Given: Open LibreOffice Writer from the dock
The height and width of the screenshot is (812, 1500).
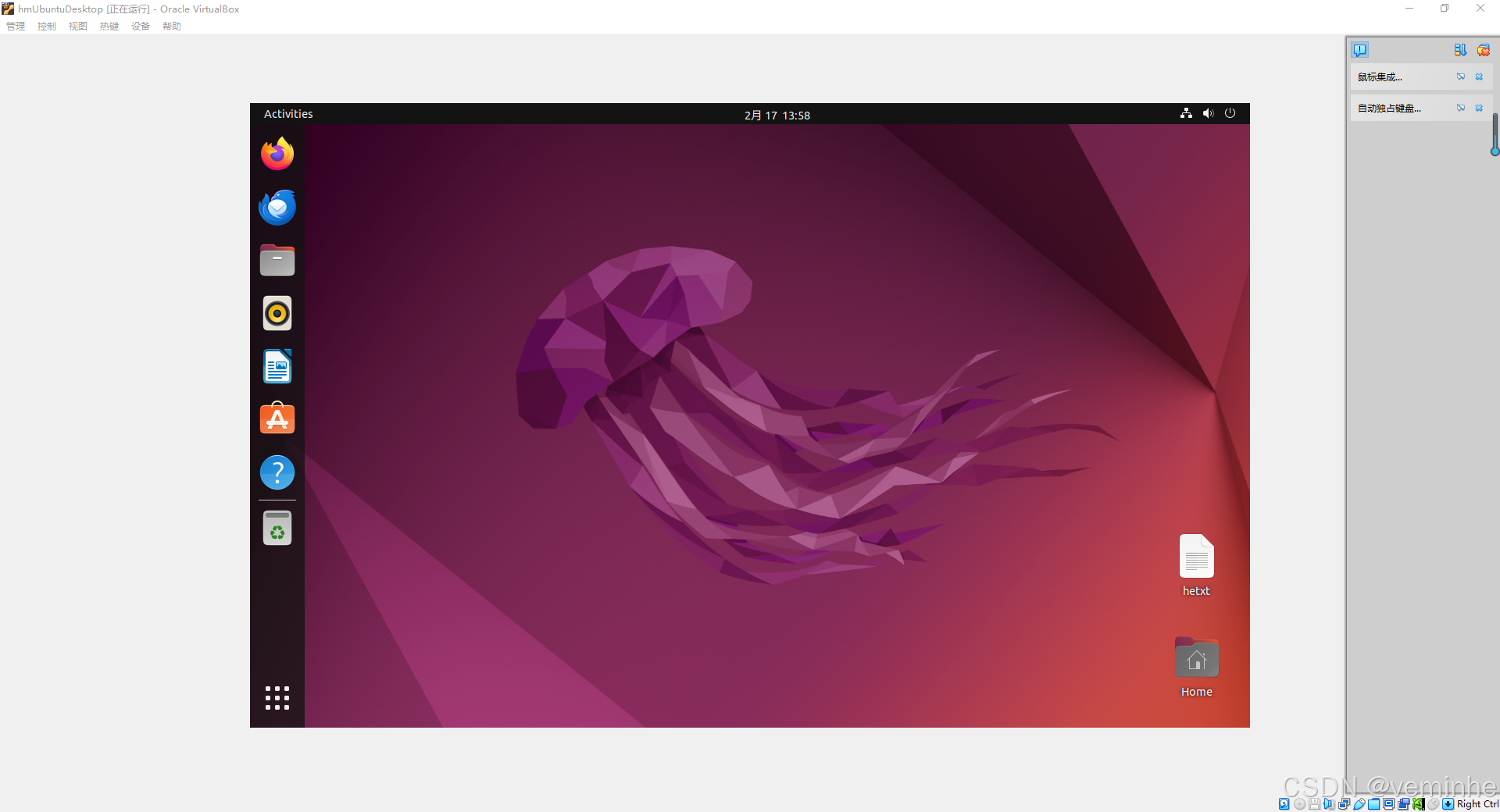Looking at the screenshot, I should pos(277,366).
